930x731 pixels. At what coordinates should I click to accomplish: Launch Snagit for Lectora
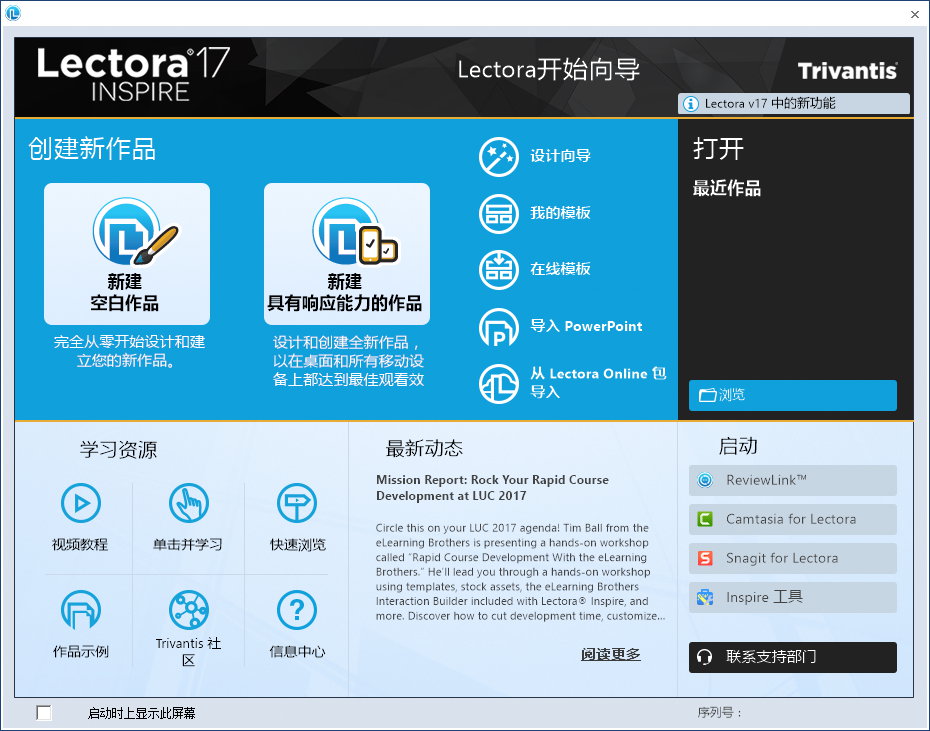(x=792, y=558)
